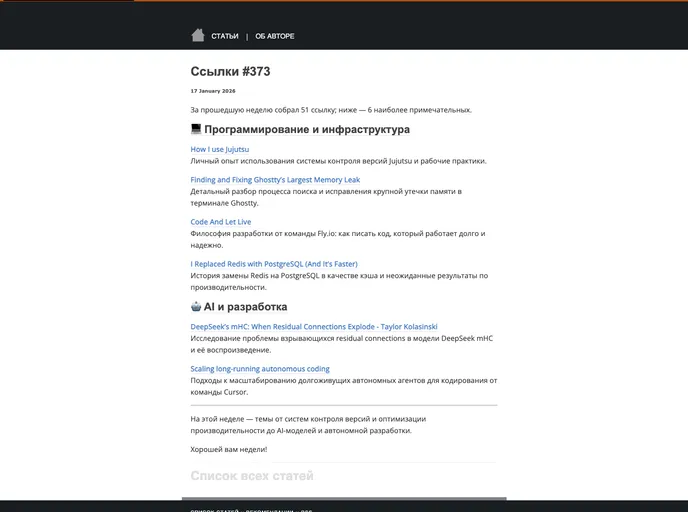
Task: Click the intro paragraph about 51 collected links
Action: point(331,110)
